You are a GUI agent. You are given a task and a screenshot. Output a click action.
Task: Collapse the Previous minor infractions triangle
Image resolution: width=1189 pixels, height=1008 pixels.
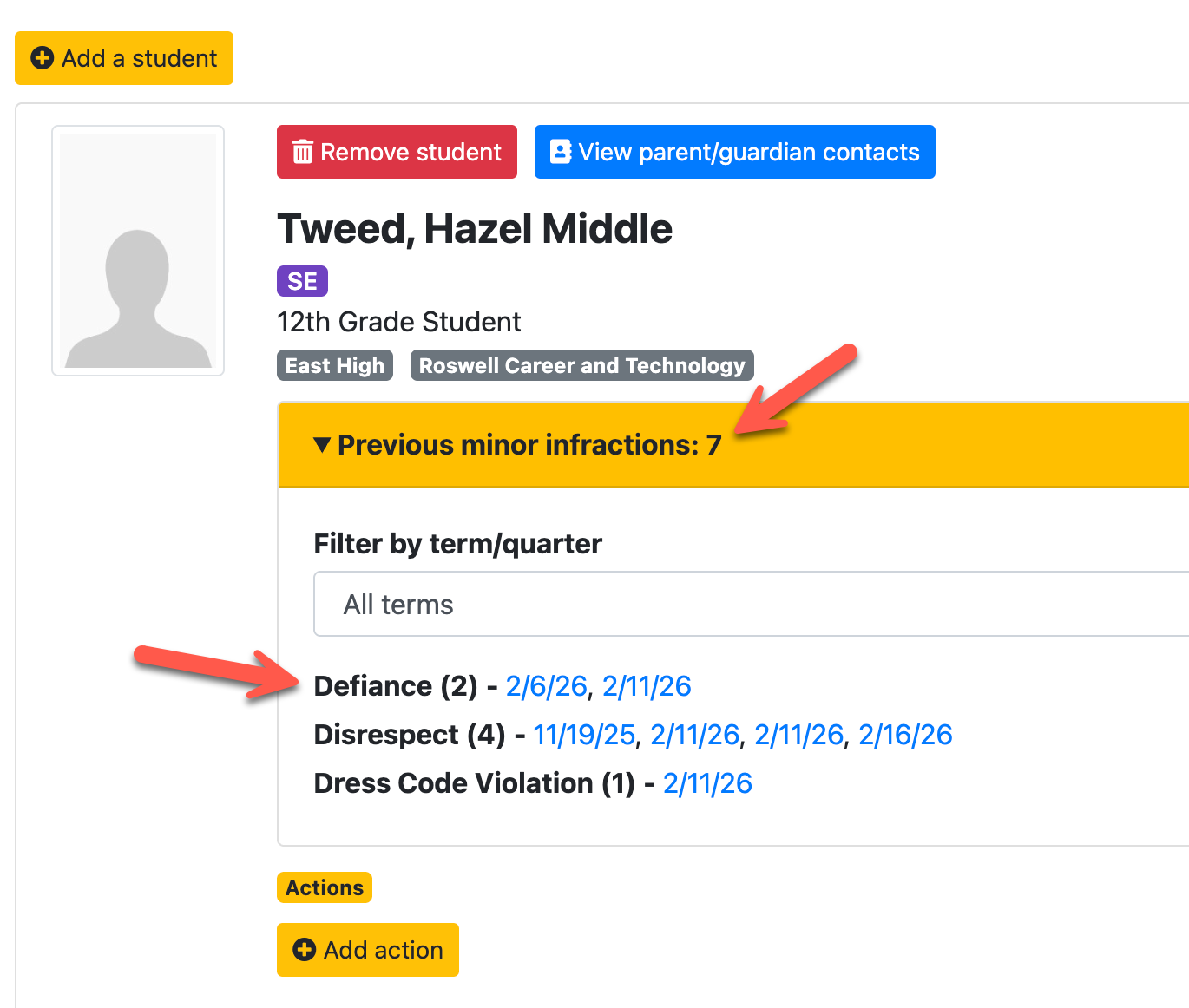point(322,445)
